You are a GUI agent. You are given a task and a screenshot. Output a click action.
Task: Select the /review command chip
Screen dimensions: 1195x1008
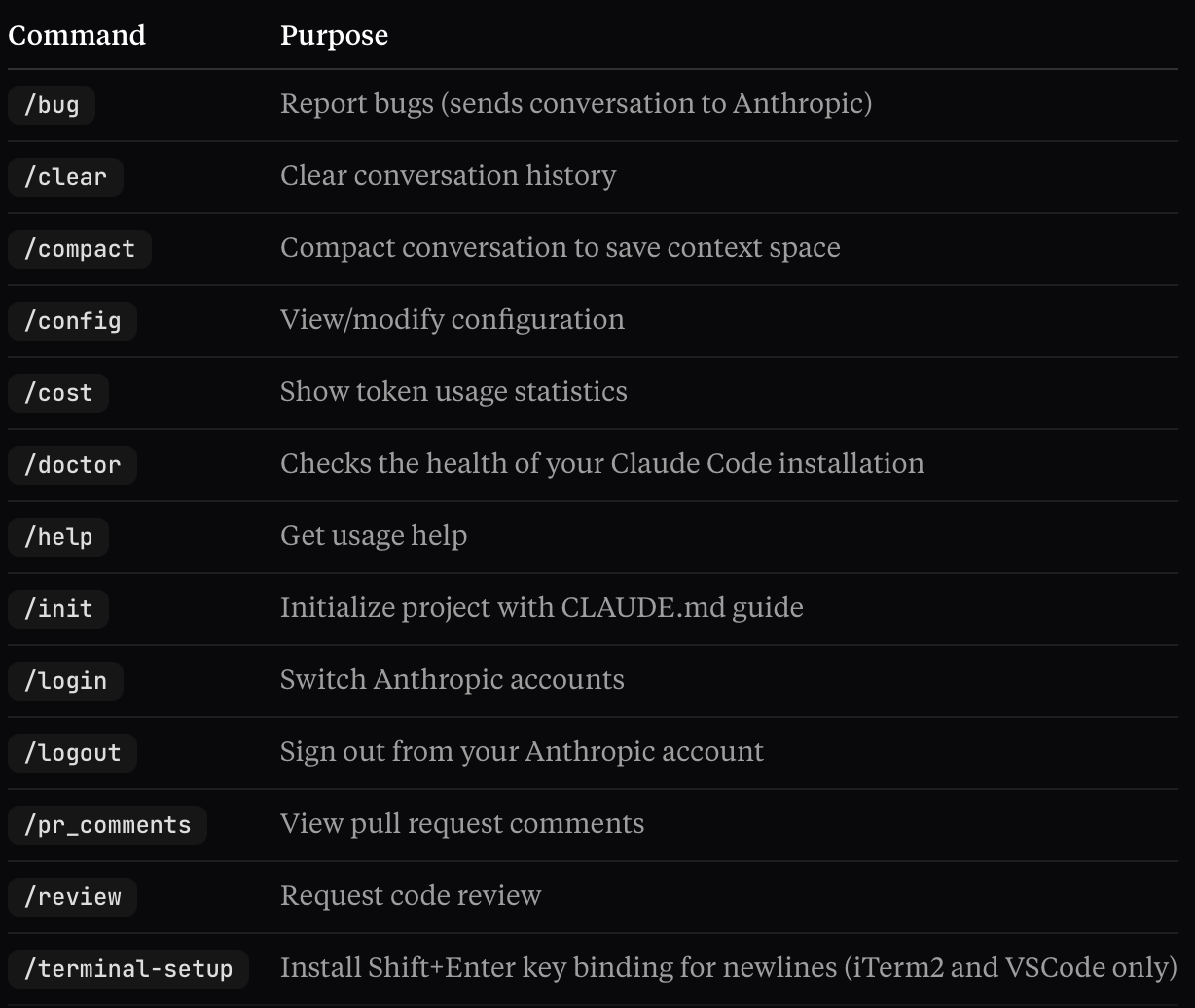pos(72,896)
